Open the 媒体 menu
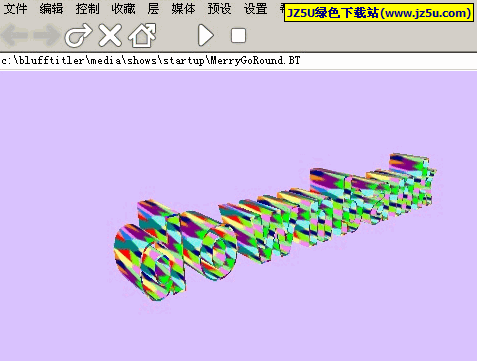Screen dimensions: 477x361 (x=183, y=9)
